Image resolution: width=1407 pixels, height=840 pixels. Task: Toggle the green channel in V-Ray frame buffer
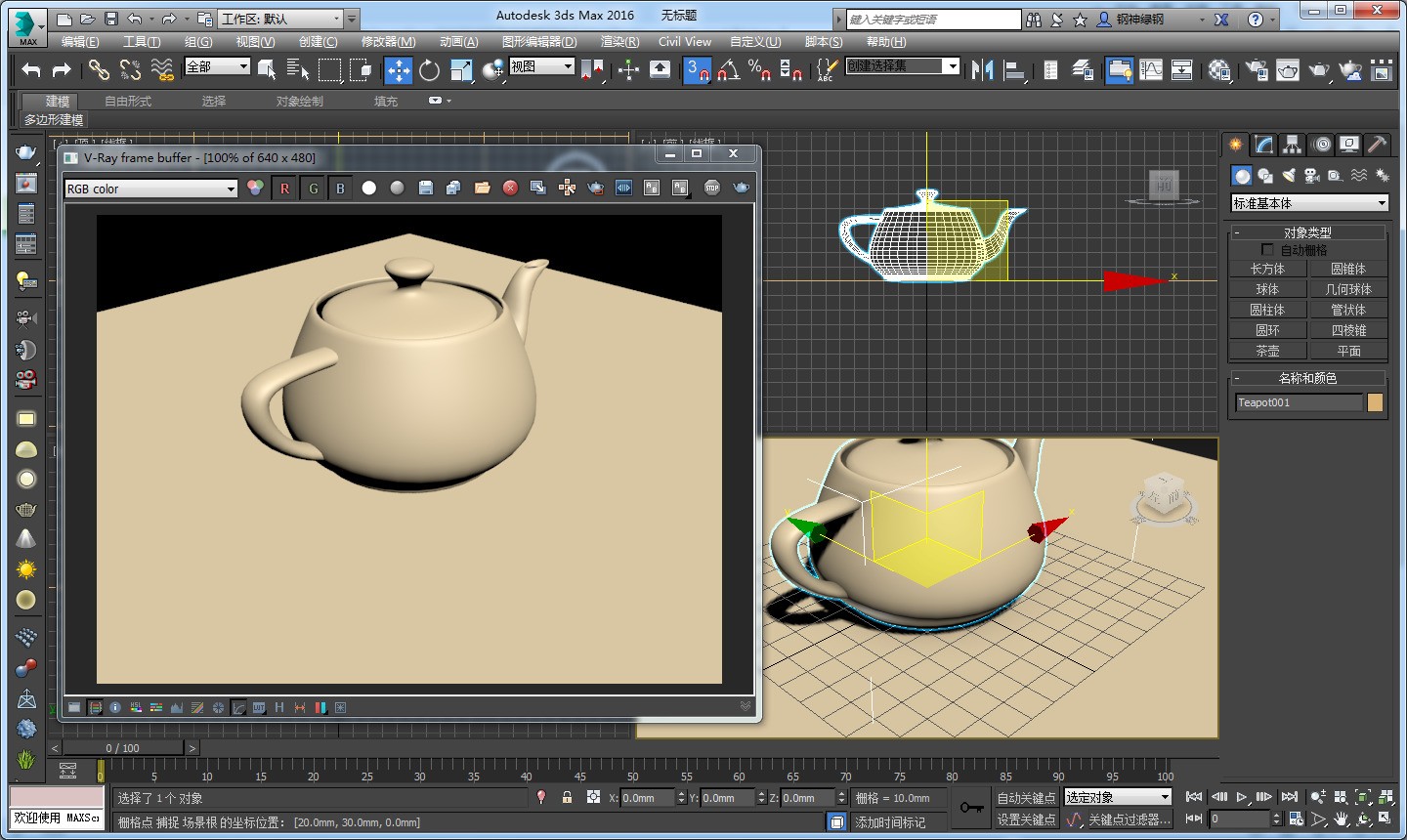coord(314,188)
